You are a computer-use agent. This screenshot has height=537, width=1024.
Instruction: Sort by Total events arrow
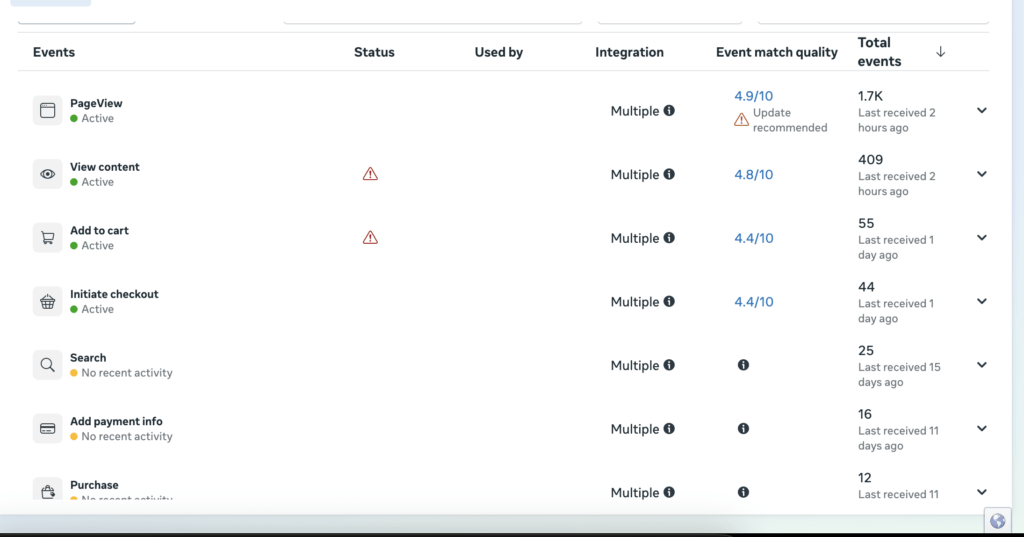[x=940, y=52]
